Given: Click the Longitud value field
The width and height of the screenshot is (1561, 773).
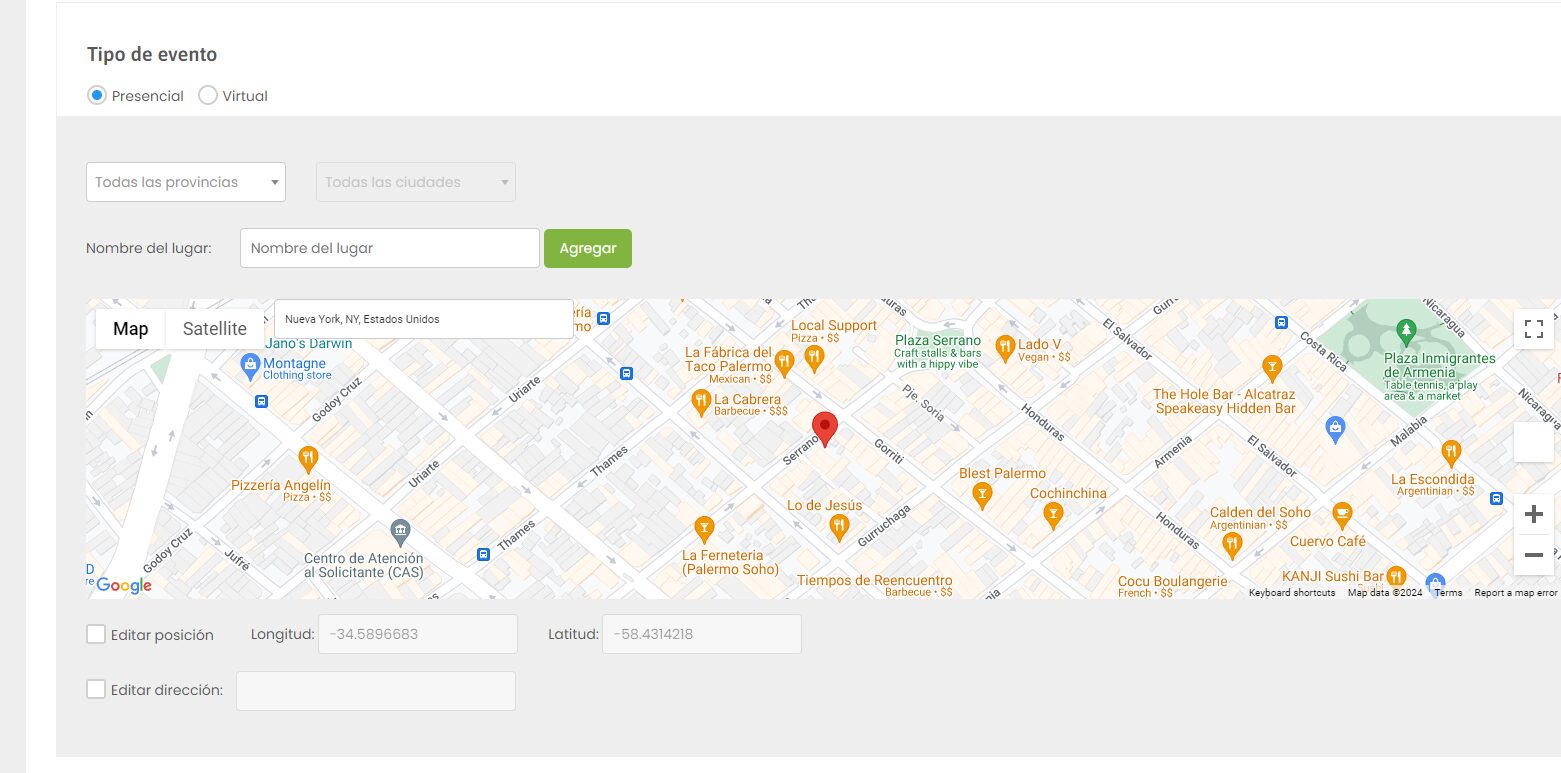Looking at the screenshot, I should (418, 634).
